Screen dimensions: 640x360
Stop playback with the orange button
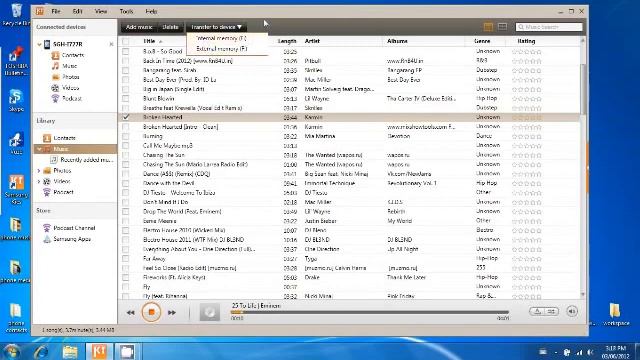tap(151, 312)
